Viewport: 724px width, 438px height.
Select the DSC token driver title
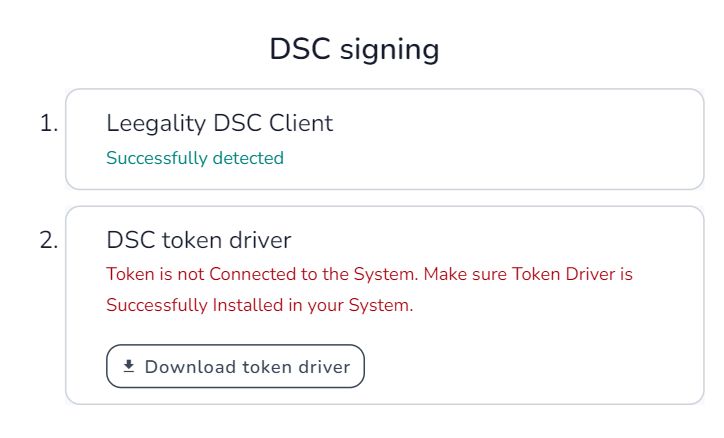pyautogui.click(x=199, y=240)
